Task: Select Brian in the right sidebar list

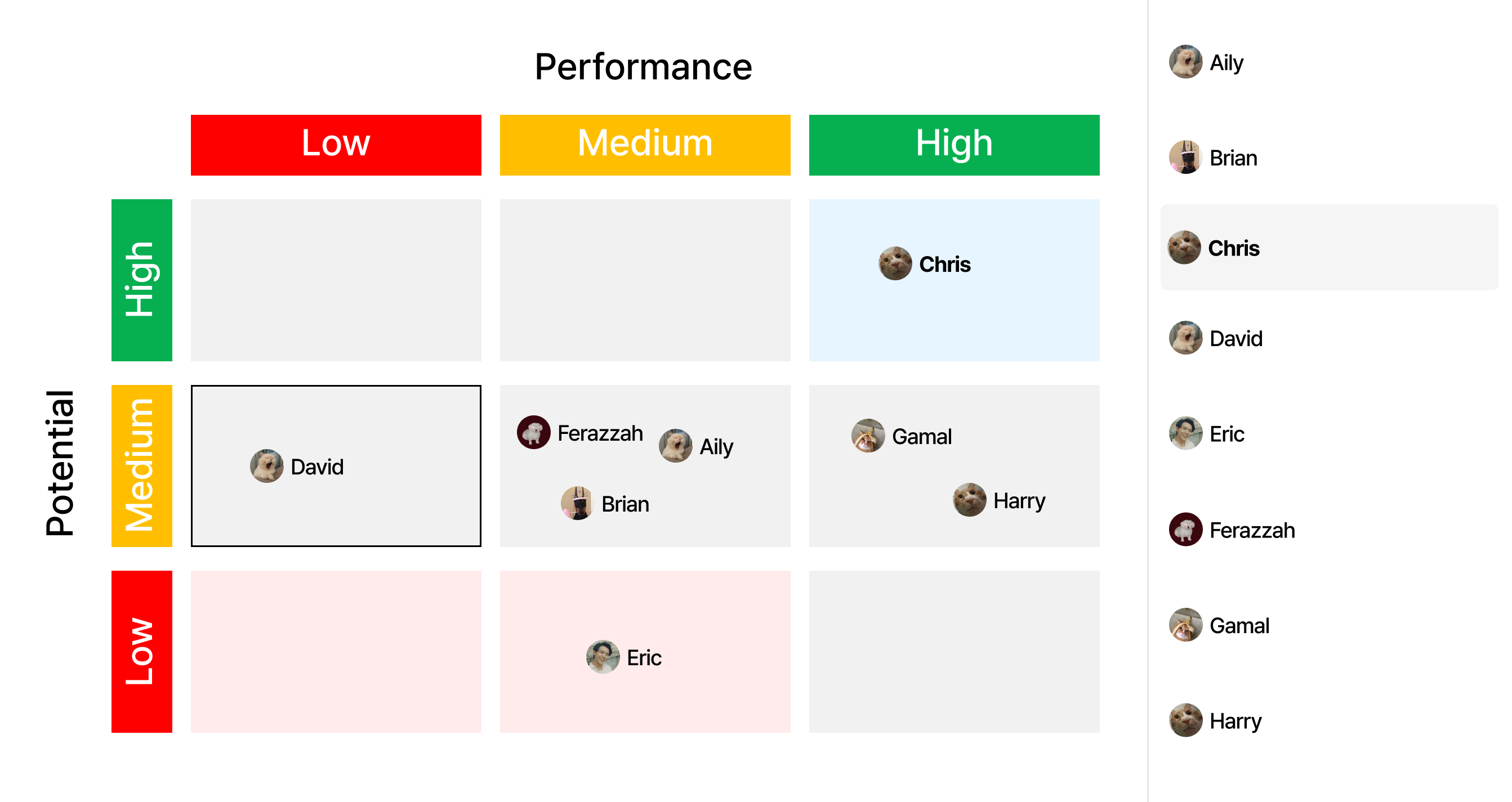Action: coord(1233,158)
